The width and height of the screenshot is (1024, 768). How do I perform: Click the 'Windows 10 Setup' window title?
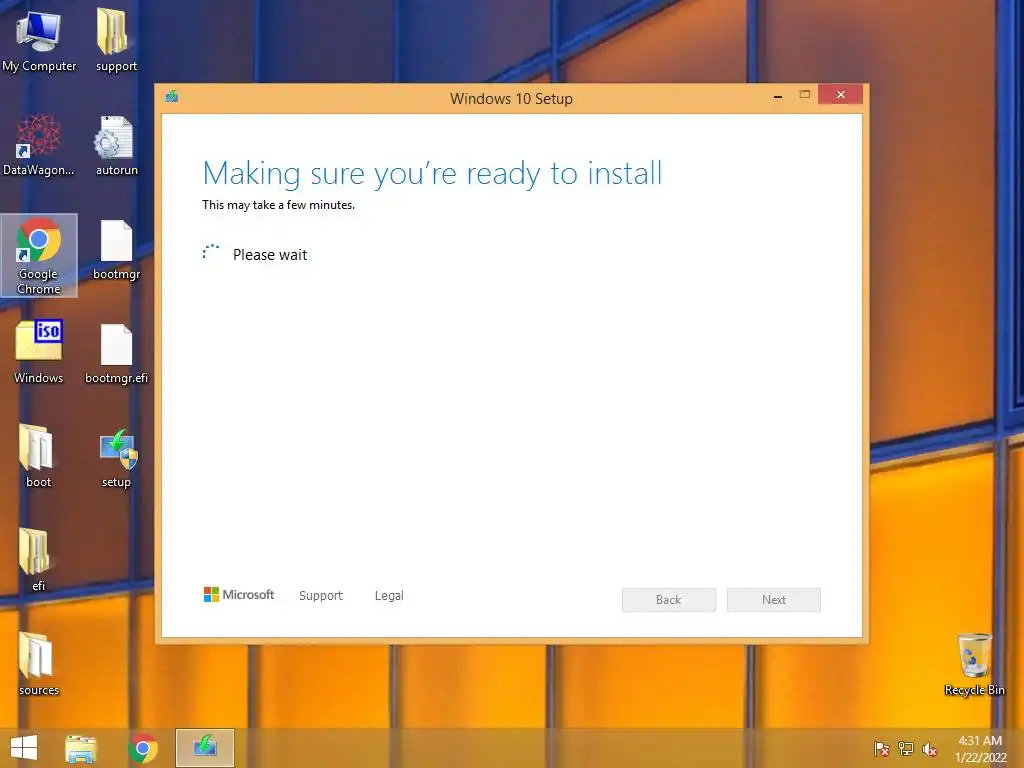[x=511, y=99]
